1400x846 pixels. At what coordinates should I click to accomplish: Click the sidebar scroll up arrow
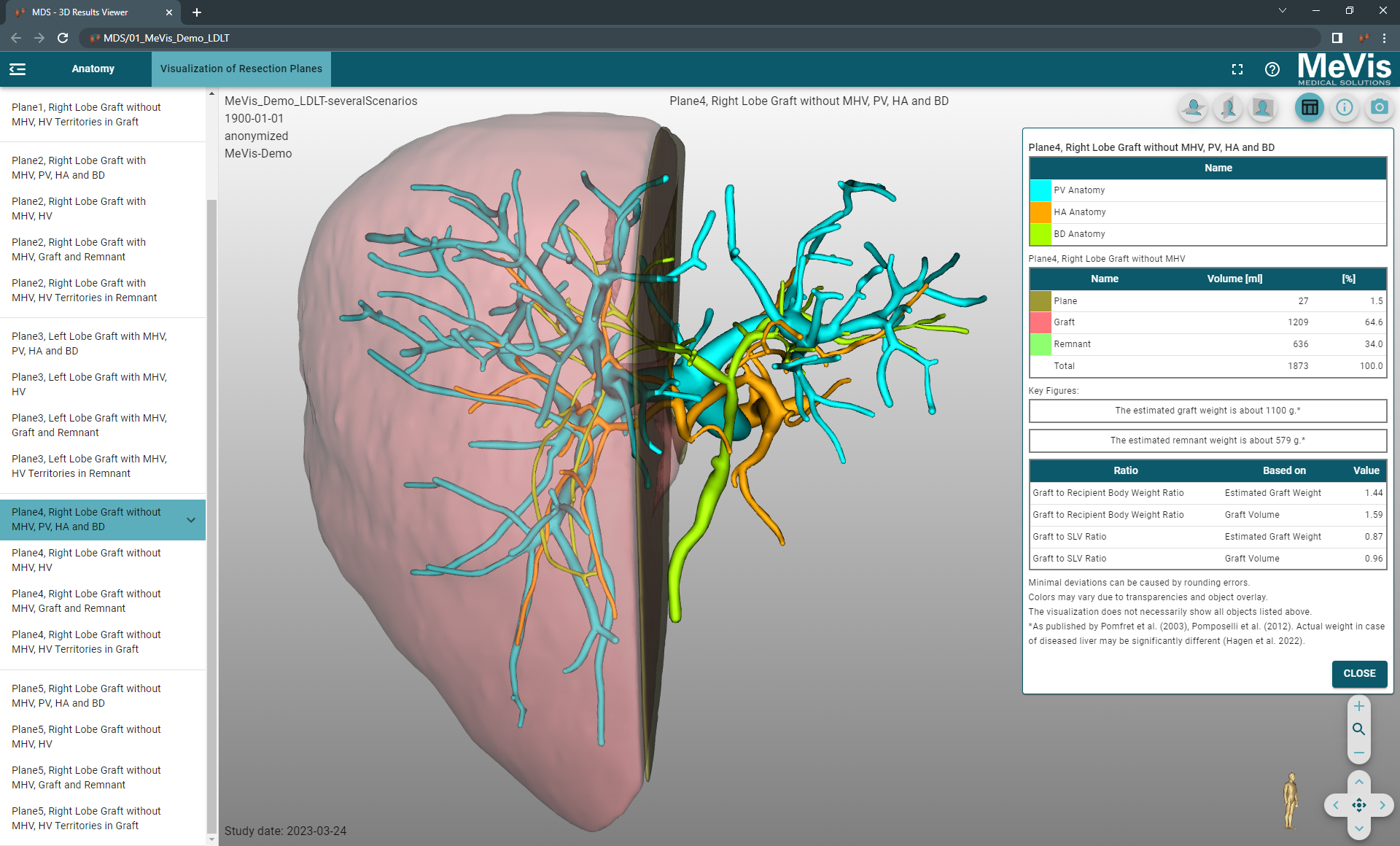[x=211, y=93]
